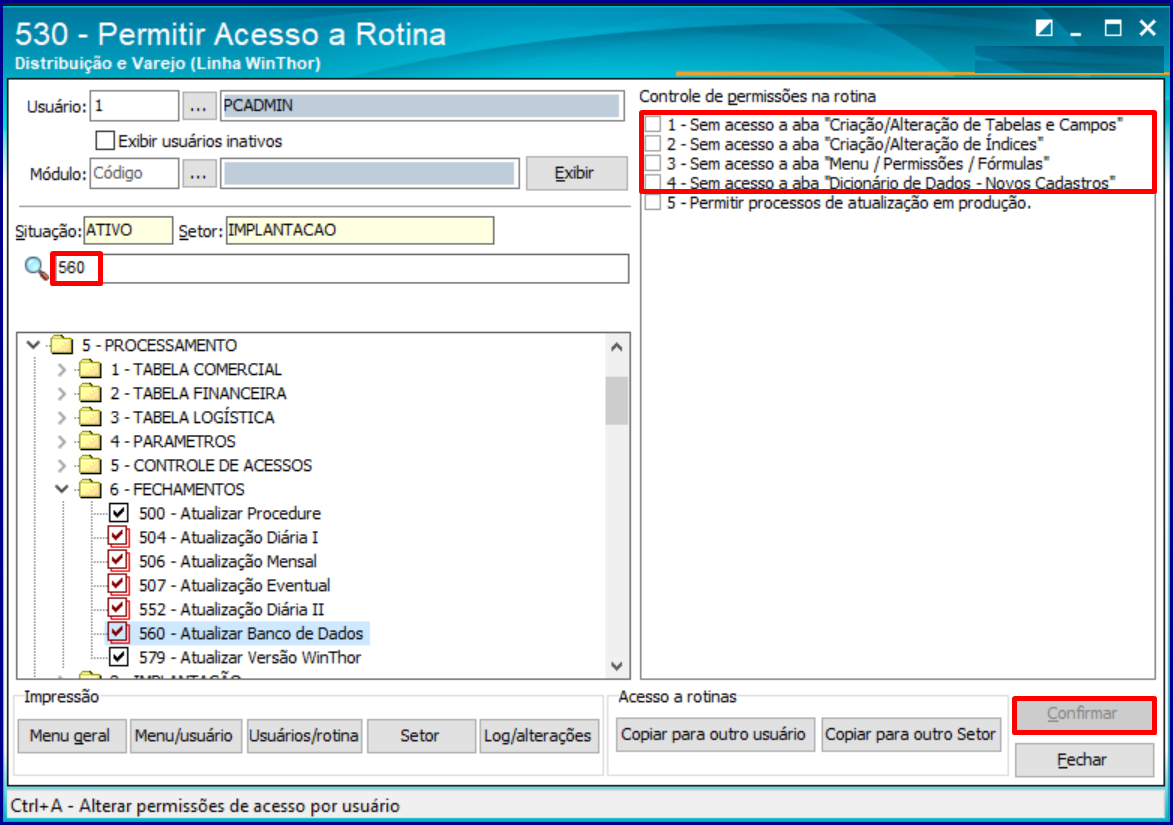Click the PARAMETROS folder icon
This screenshot has width=1173, height=825.
pyautogui.click(x=90, y=441)
